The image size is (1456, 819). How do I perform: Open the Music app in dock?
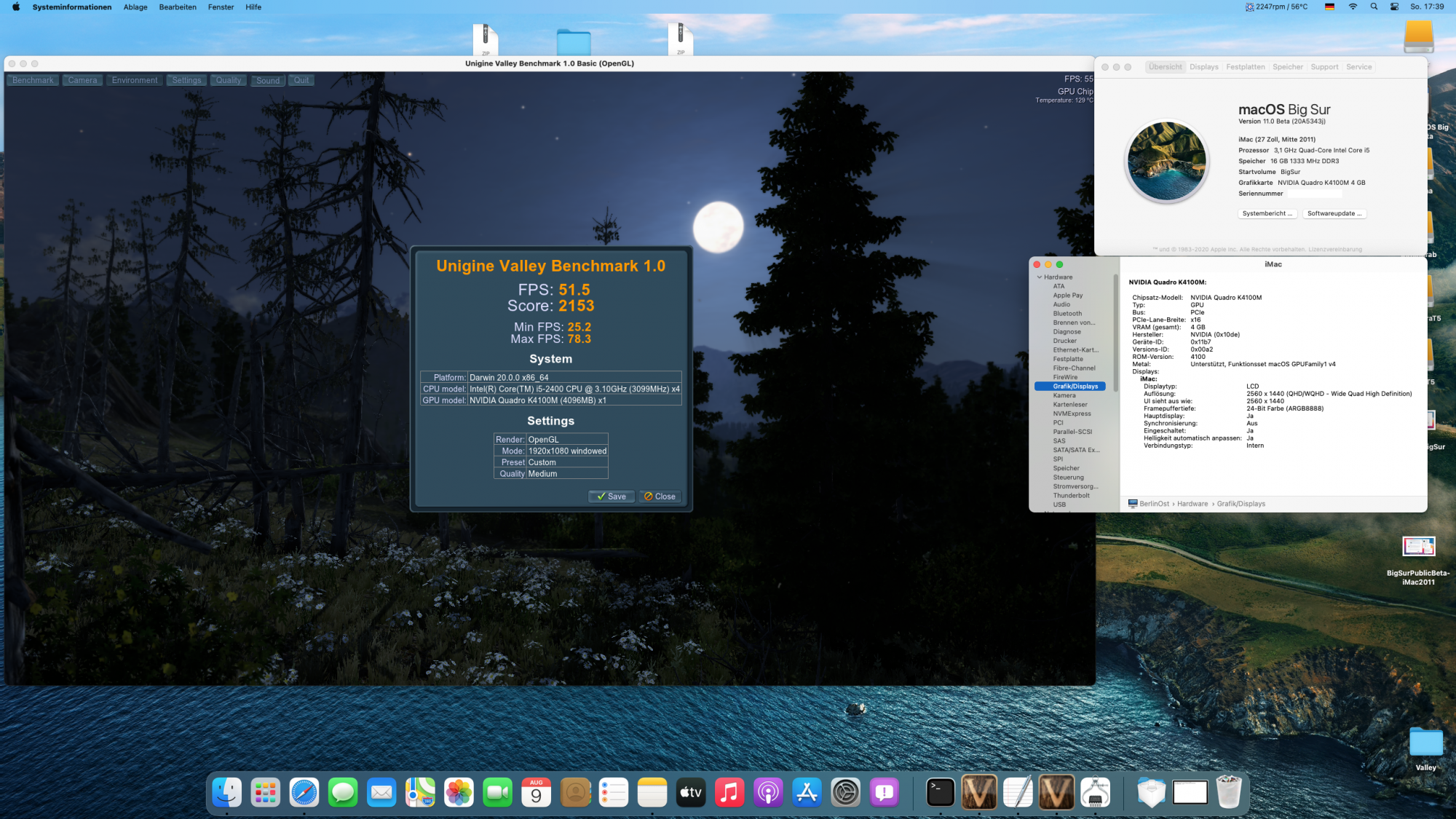[x=729, y=792]
